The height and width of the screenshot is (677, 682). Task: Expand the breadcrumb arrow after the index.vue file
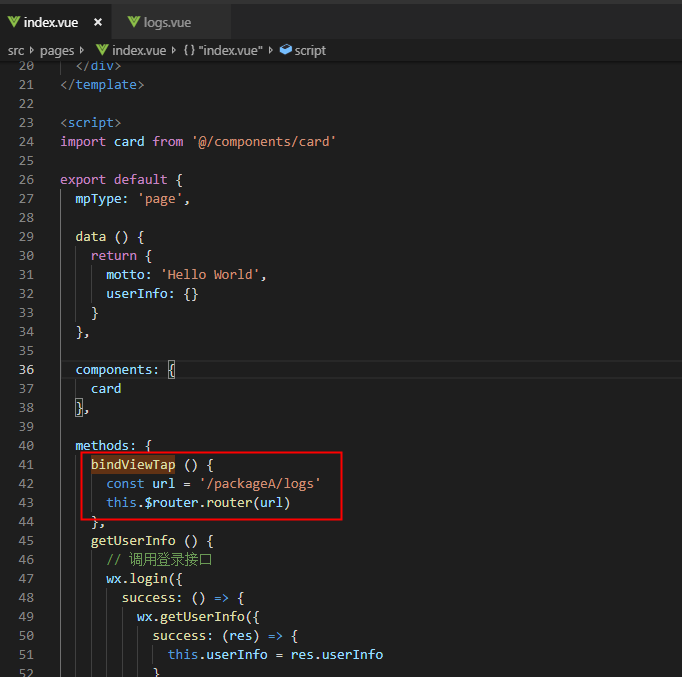coord(174,50)
